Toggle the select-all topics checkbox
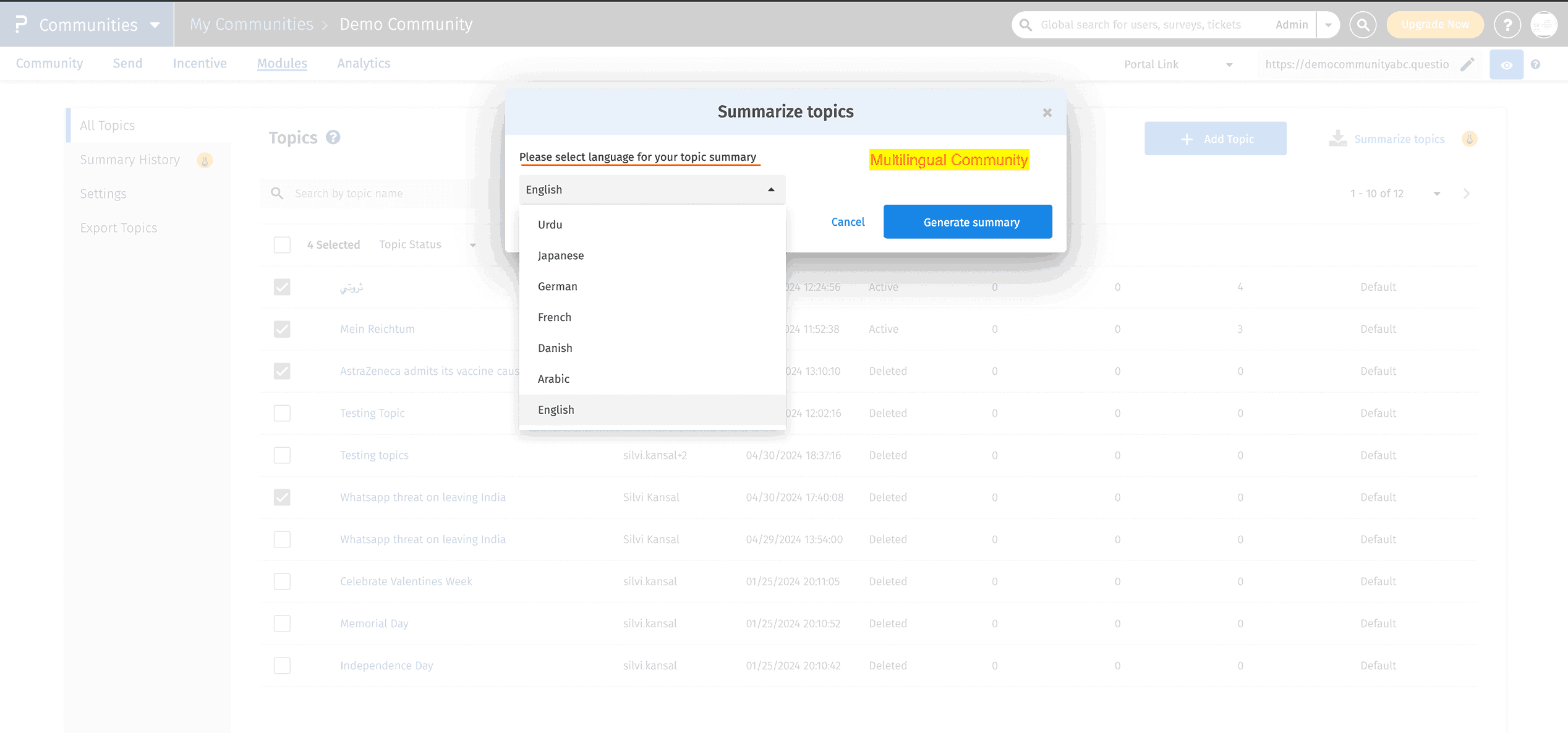This screenshot has height=733, width=1568. 282,245
